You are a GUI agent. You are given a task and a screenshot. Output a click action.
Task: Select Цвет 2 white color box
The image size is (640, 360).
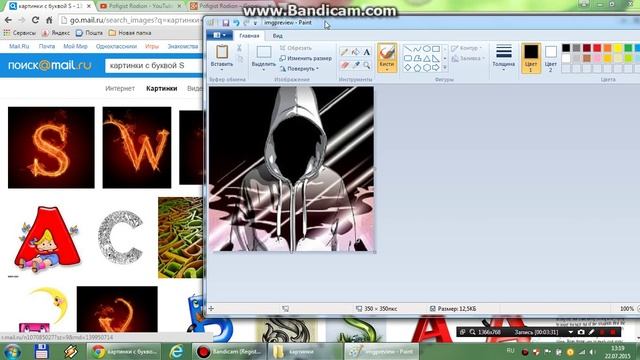(x=551, y=58)
